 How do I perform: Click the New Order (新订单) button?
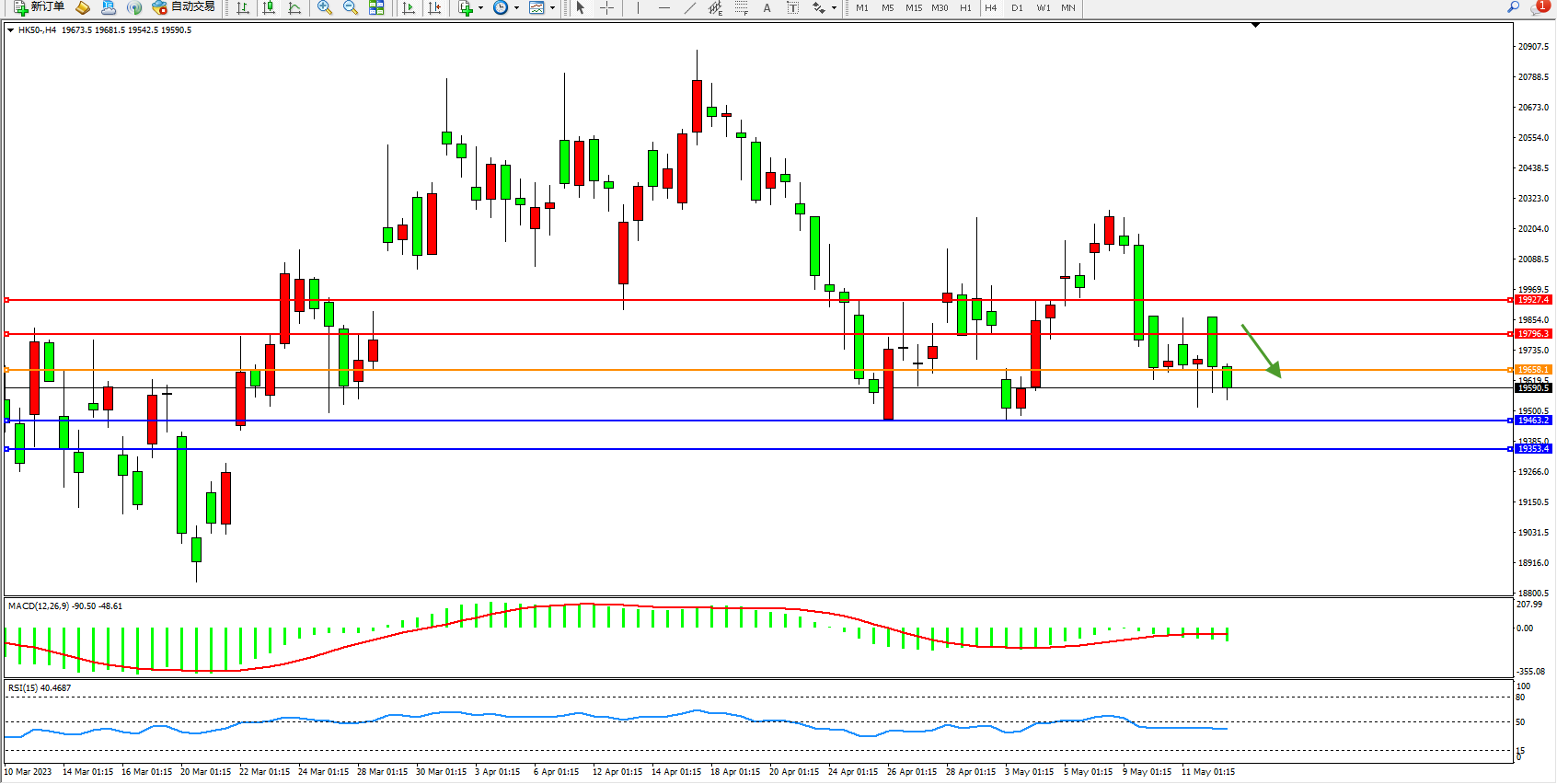(x=39, y=7)
